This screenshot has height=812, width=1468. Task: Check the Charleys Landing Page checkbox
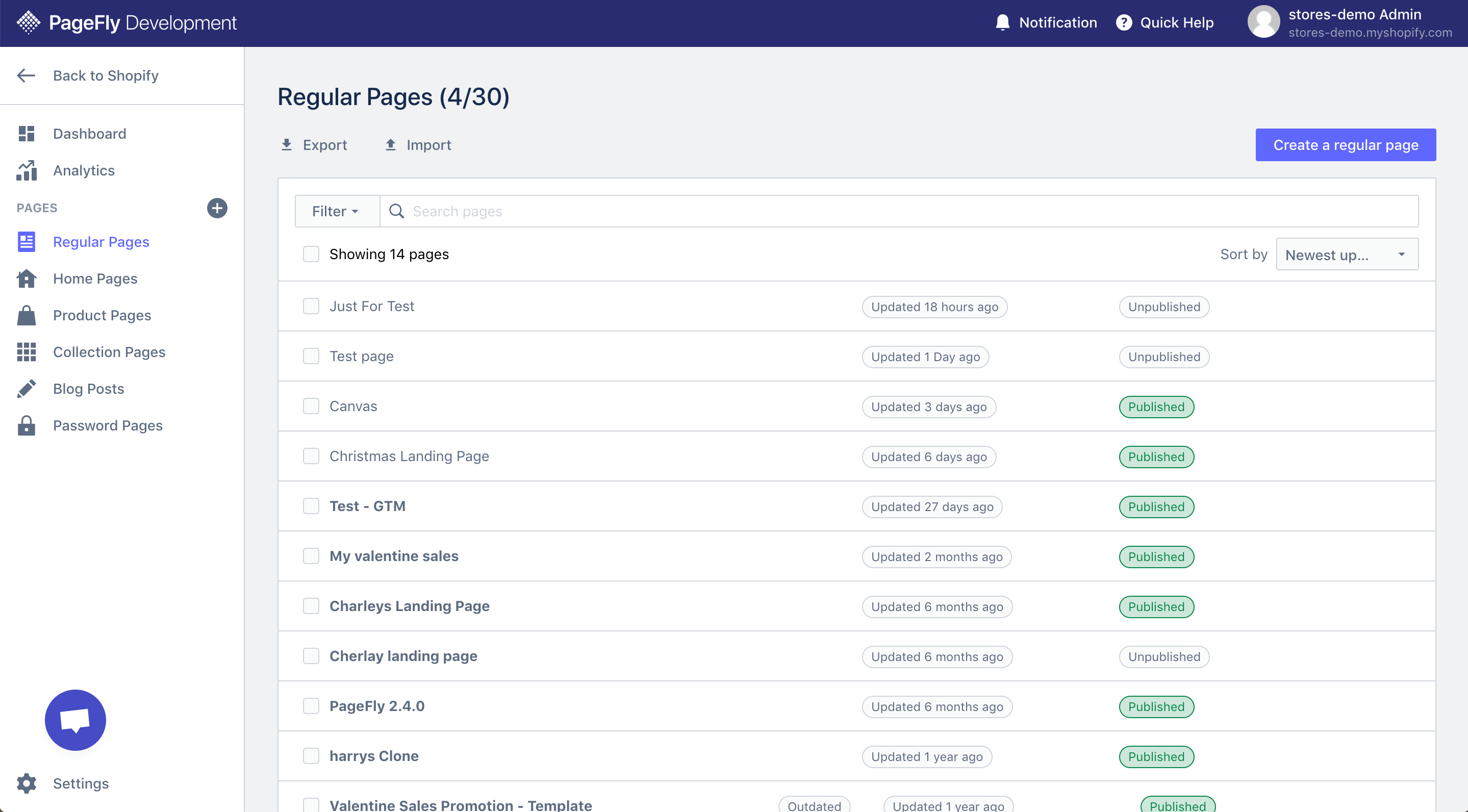(x=311, y=606)
